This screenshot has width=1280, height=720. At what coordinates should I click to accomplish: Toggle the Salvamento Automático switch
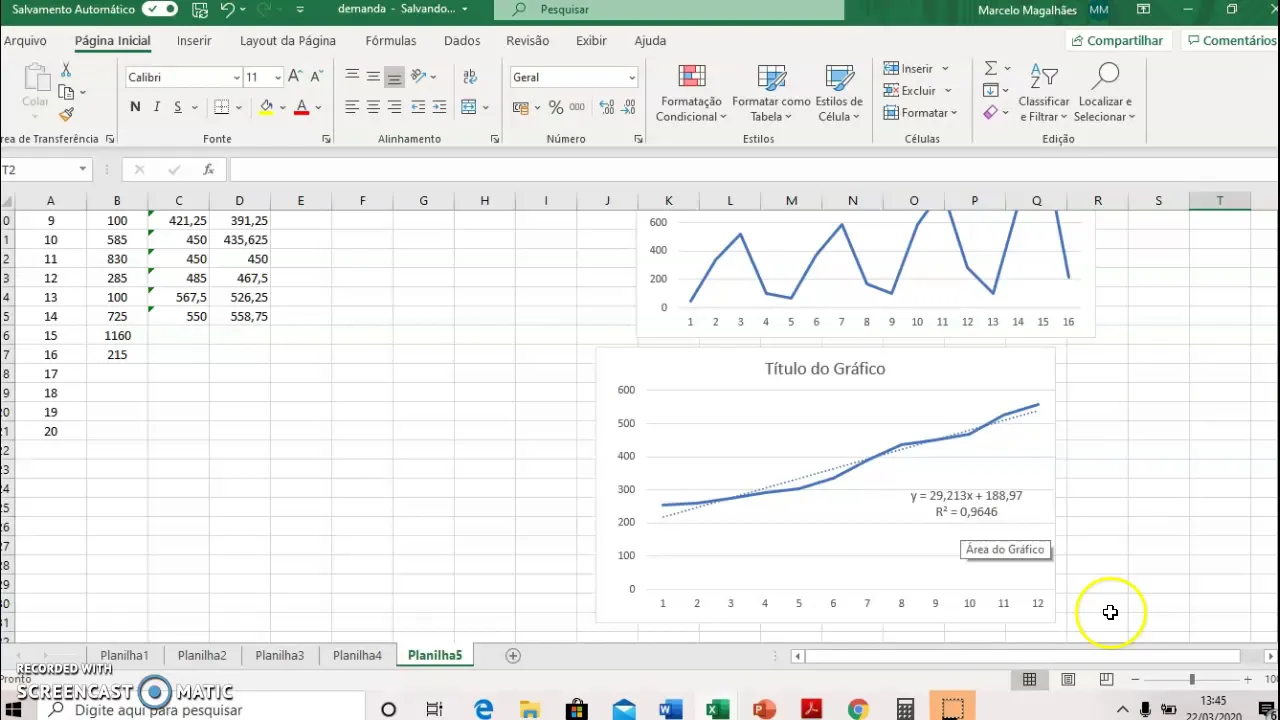click(159, 9)
